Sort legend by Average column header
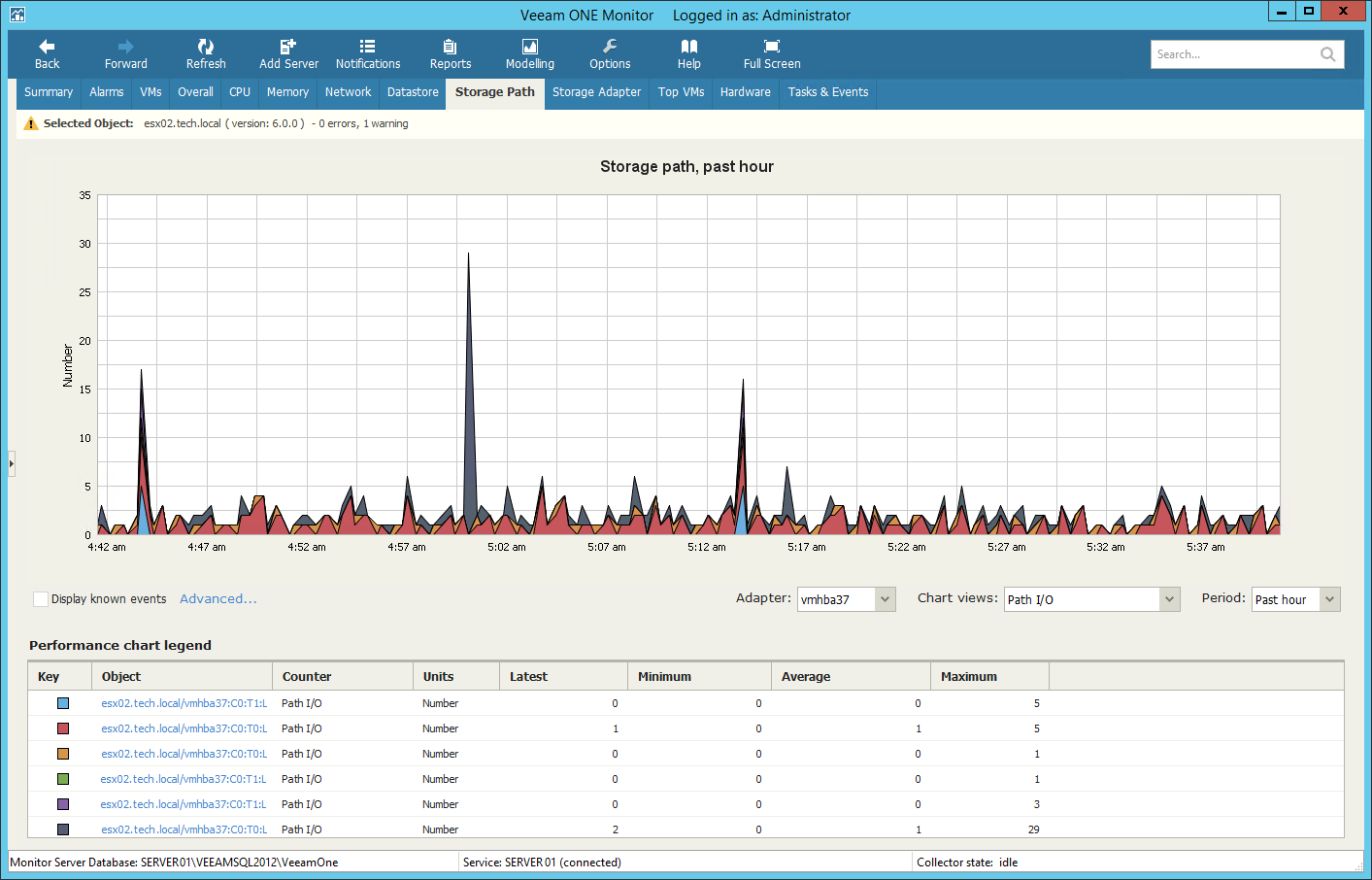 (851, 677)
